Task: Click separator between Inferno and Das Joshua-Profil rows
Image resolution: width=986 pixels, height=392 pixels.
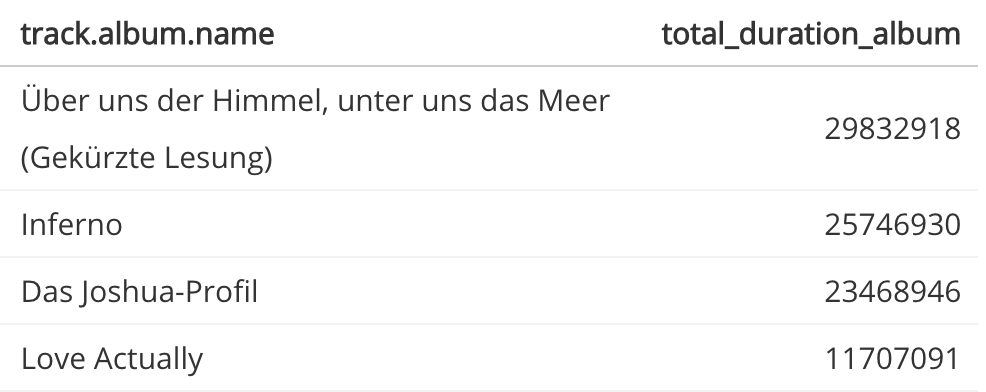Action: tap(489, 257)
